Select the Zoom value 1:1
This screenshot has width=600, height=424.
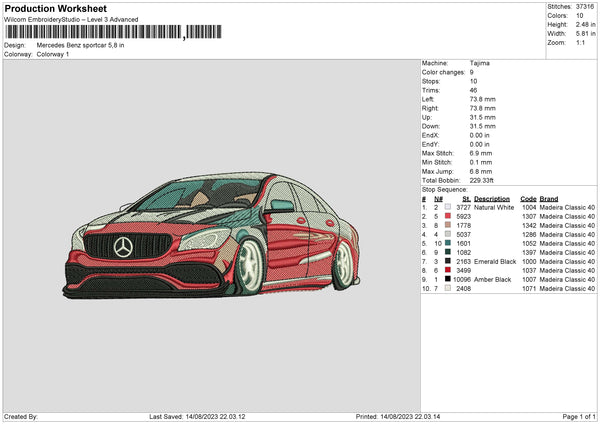(x=580, y=42)
